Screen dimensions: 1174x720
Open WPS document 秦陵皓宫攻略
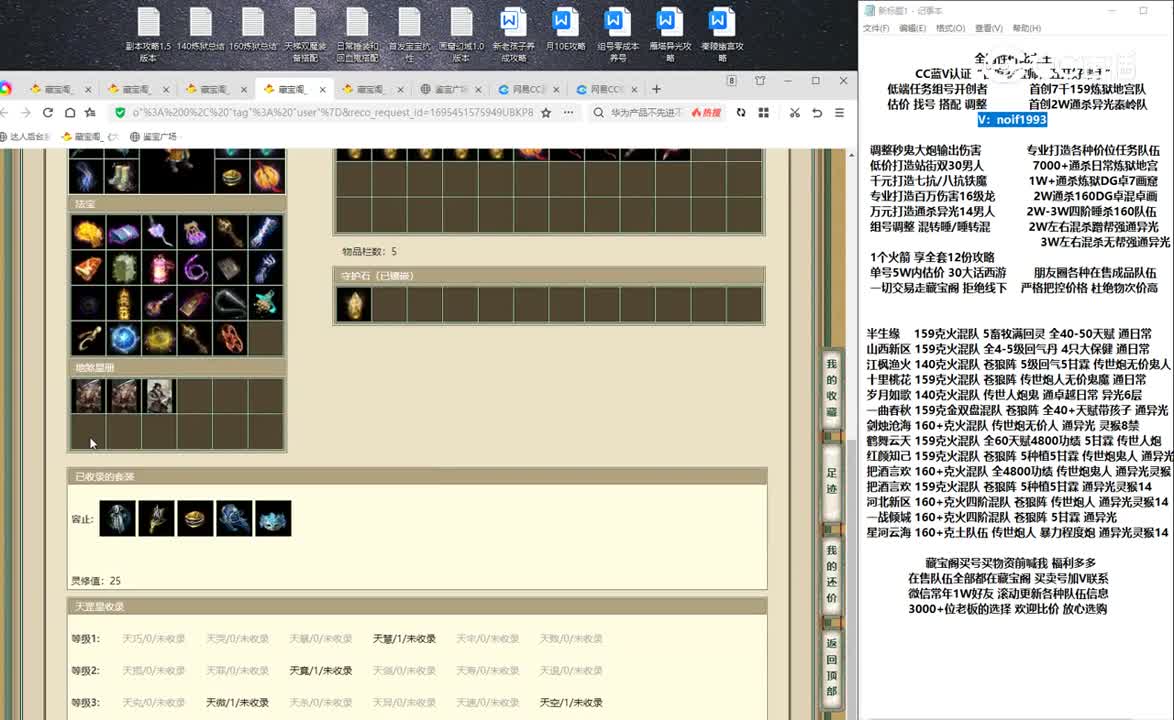(x=722, y=34)
